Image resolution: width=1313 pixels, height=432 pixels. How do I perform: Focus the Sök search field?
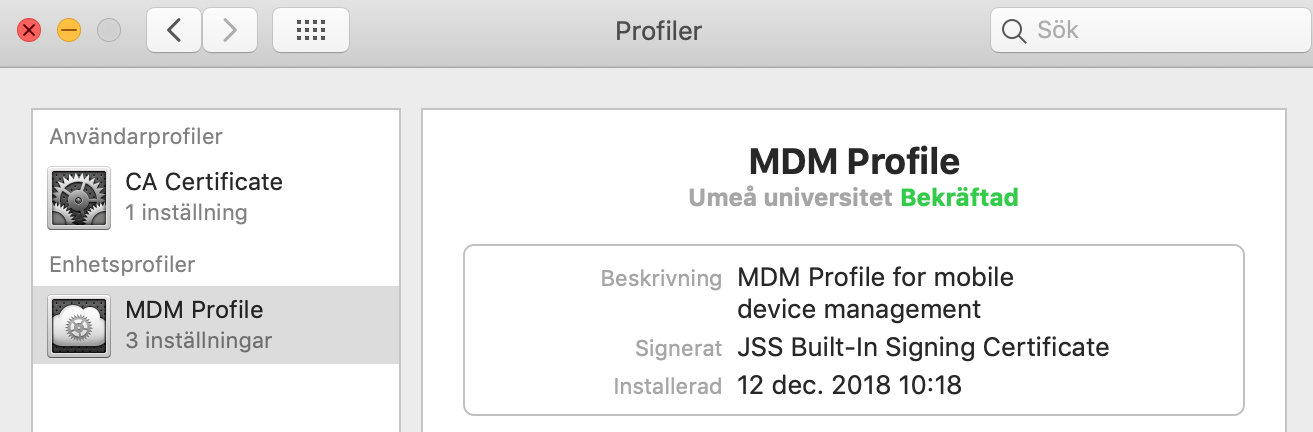pos(1149,31)
